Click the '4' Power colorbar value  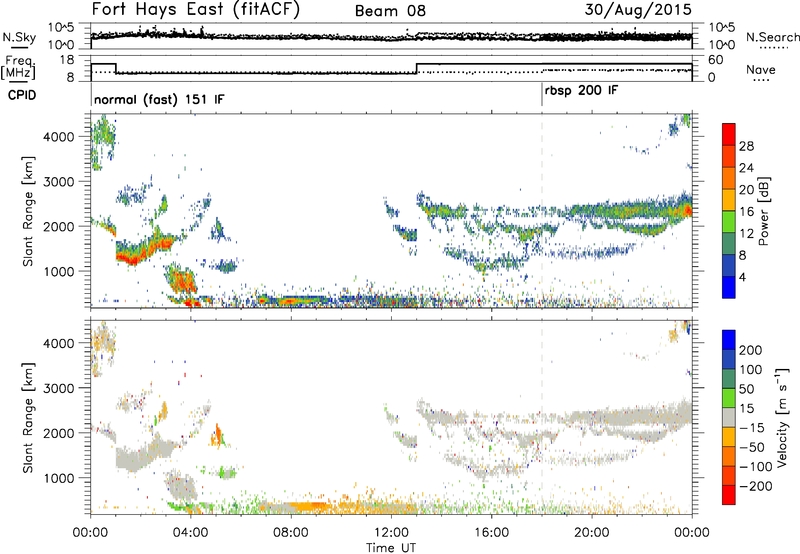(x=744, y=278)
